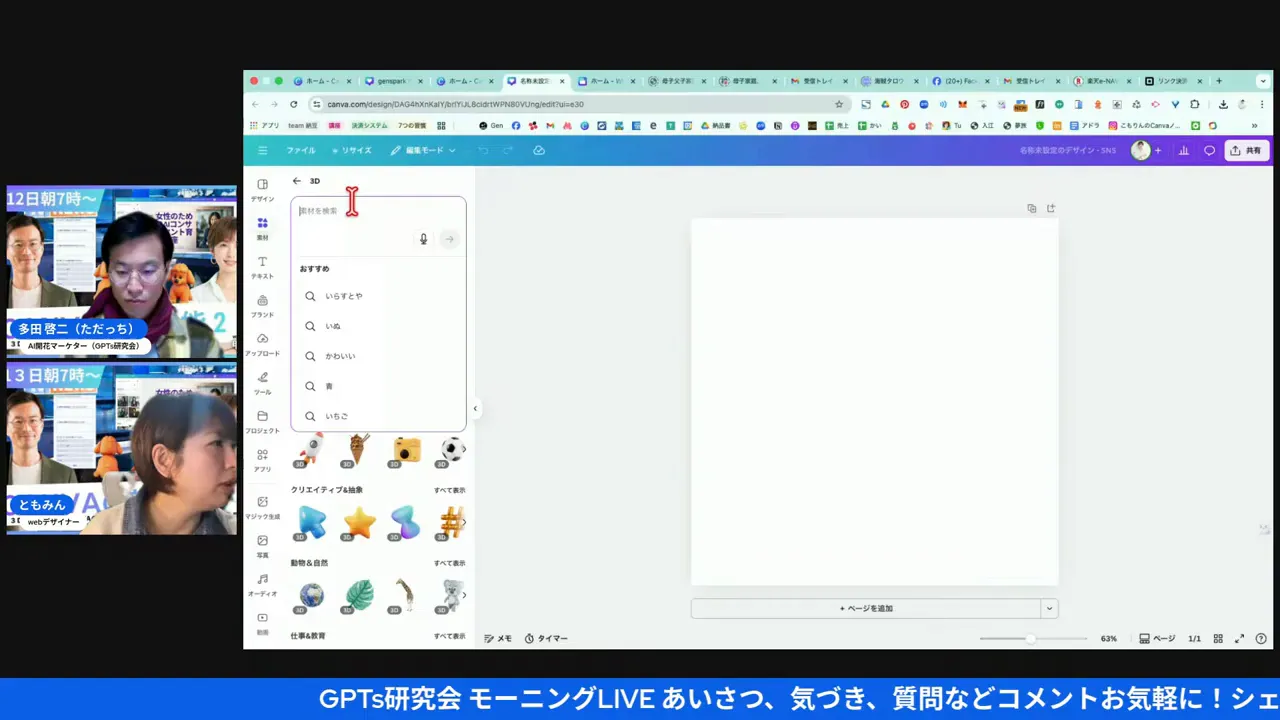Click the 共有 share button
Viewport: 1280px width, 720px height.
point(1247,150)
